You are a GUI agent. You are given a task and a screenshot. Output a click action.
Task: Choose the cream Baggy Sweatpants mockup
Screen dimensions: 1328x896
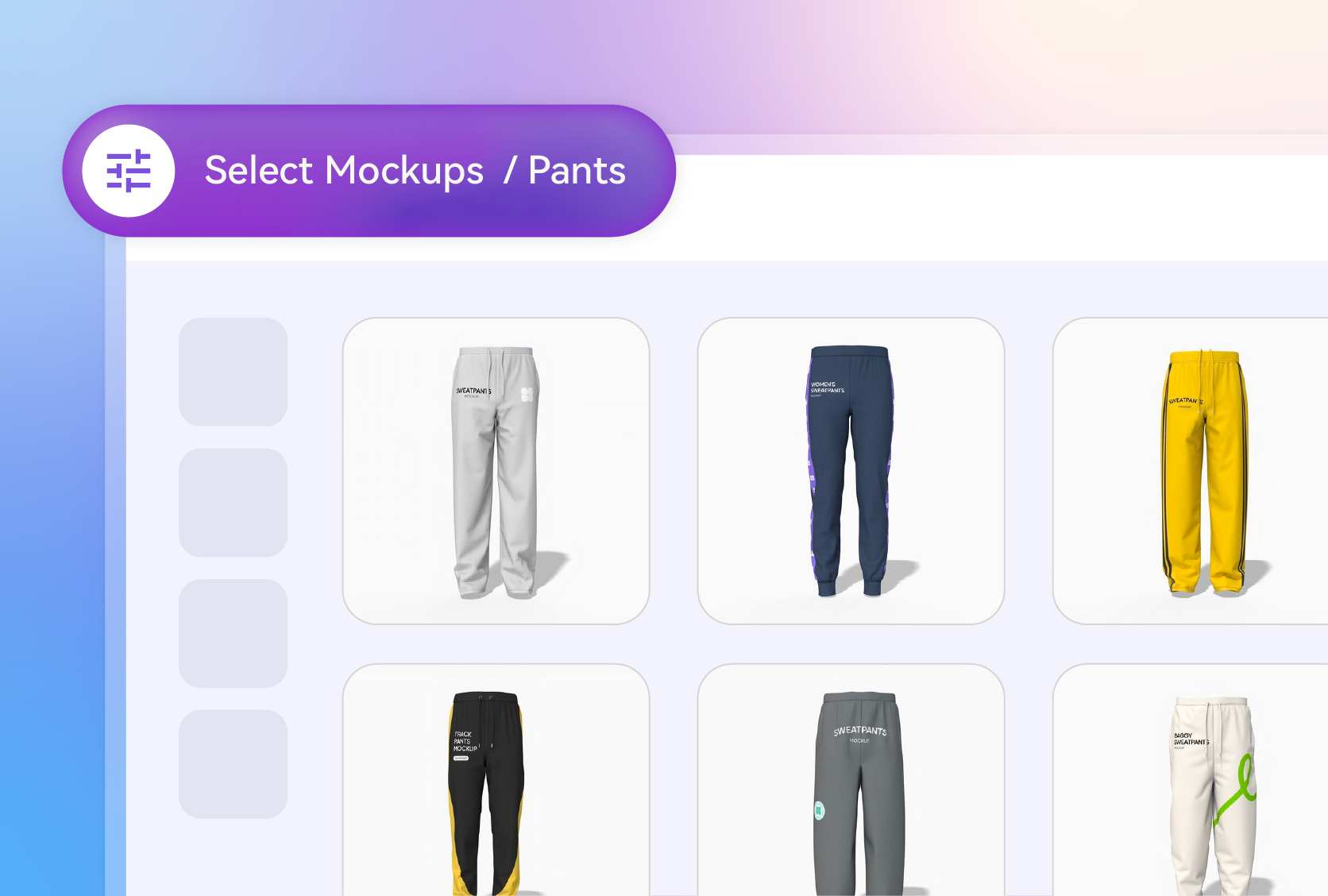1190,780
